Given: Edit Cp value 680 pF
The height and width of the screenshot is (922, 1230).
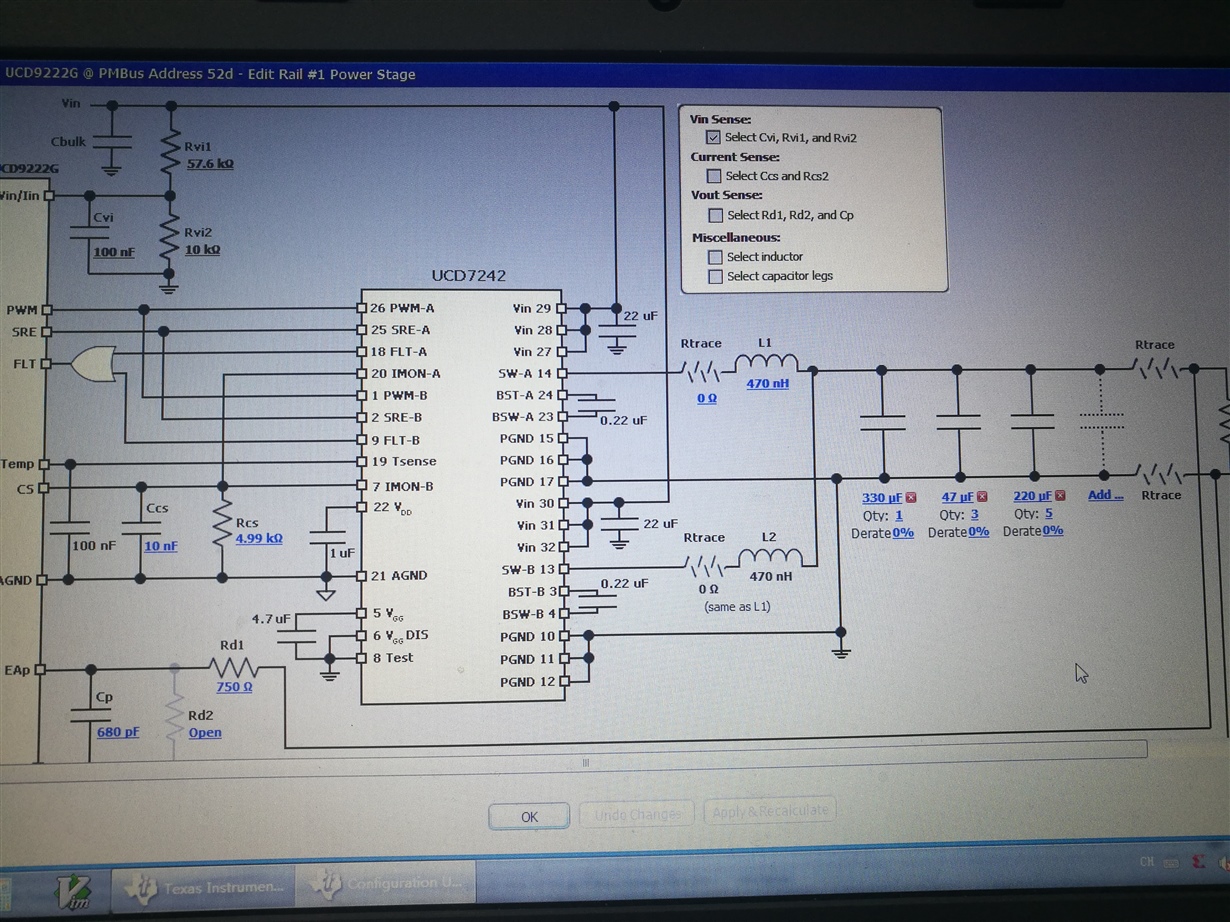Looking at the screenshot, I should click(x=118, y=732).
